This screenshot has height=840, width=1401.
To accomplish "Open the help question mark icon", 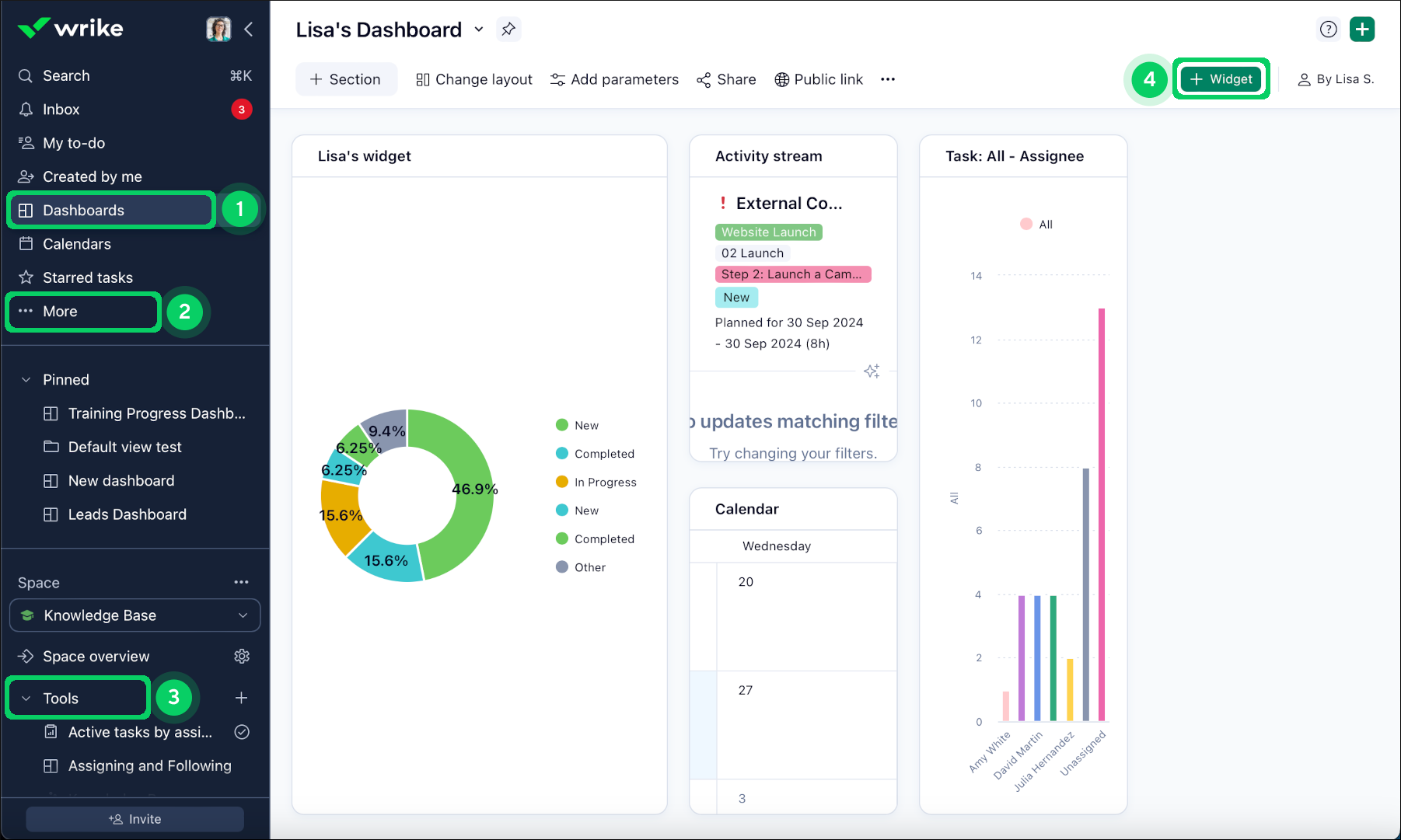I will 1329,30.
